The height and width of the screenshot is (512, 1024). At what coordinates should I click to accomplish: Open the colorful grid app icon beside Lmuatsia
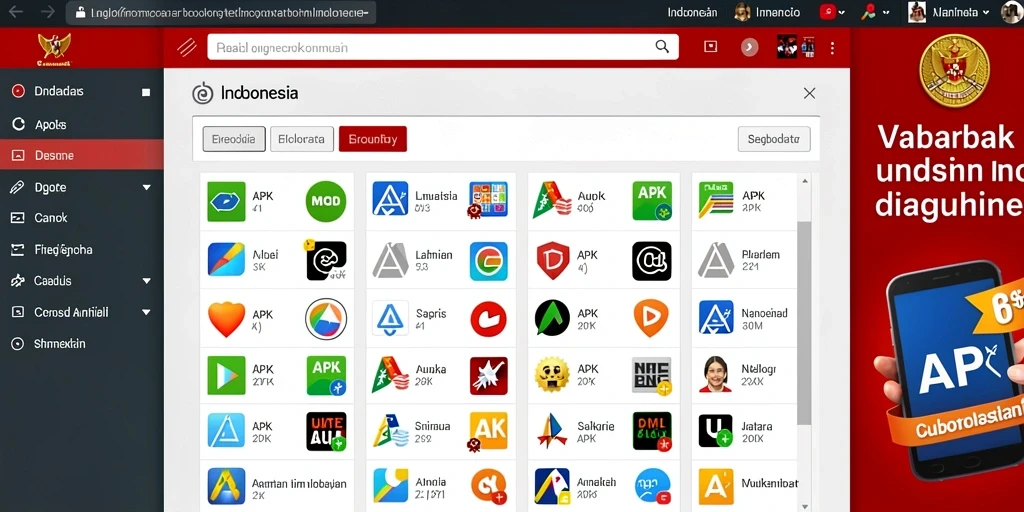coord(488,200)
